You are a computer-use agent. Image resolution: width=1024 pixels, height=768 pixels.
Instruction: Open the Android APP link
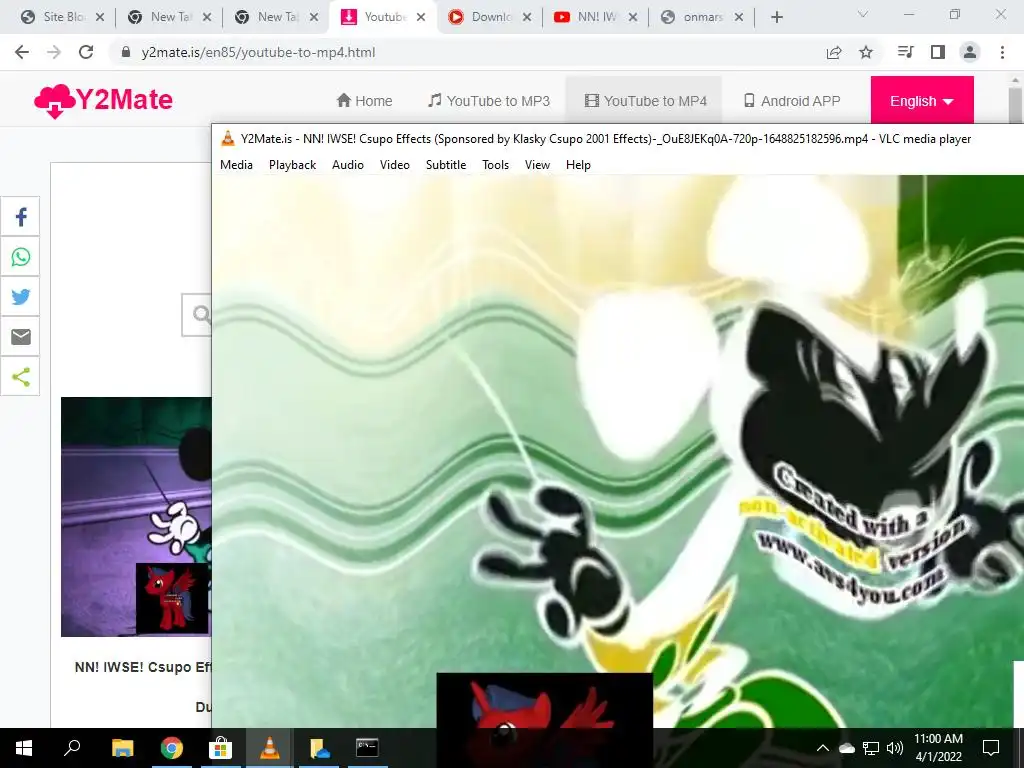click(x=792, y=101)
